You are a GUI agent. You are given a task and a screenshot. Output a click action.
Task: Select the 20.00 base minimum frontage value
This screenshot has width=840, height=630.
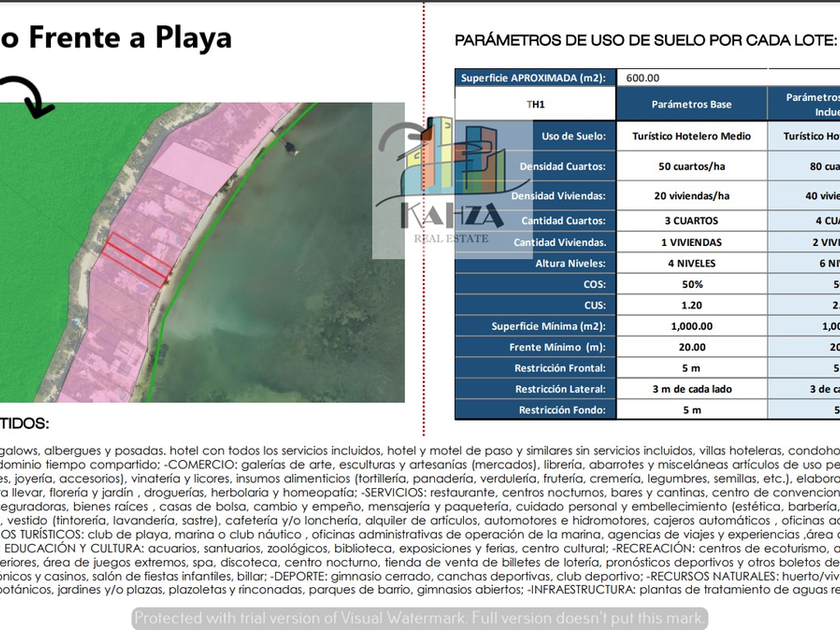point(692,347)
